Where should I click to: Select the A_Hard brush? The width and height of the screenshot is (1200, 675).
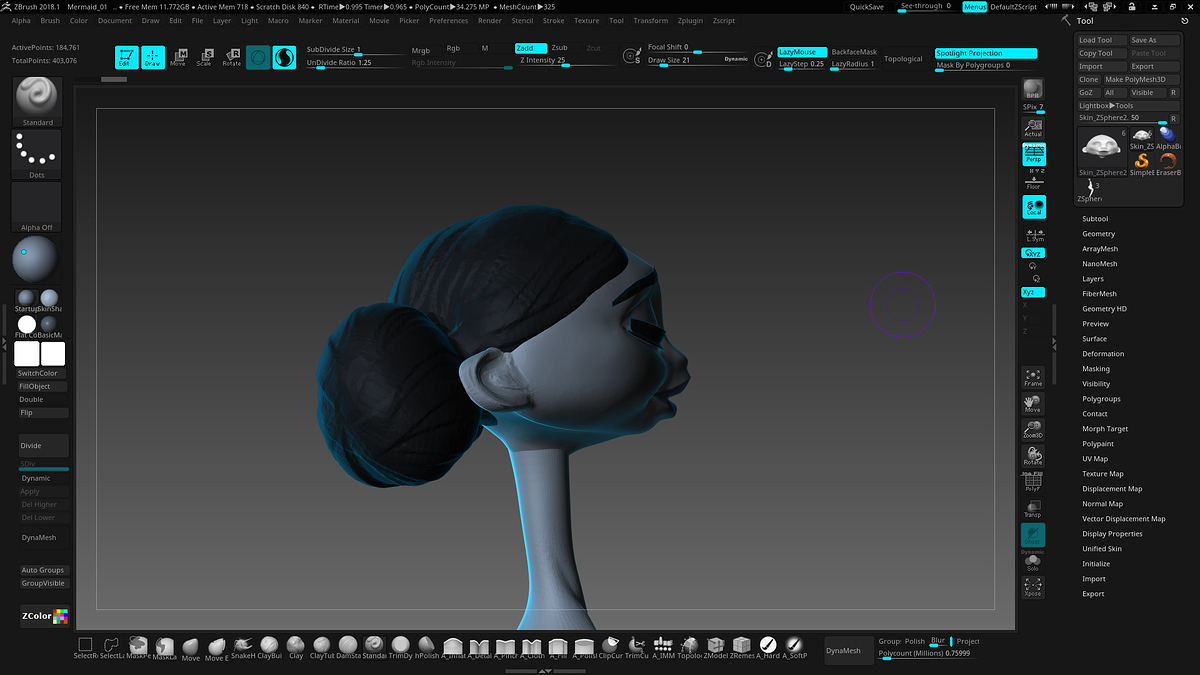coord(767,648)
